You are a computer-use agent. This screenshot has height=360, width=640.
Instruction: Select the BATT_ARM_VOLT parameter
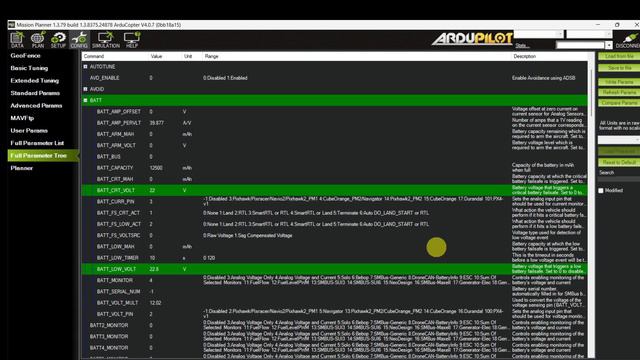tap(116, 145)
